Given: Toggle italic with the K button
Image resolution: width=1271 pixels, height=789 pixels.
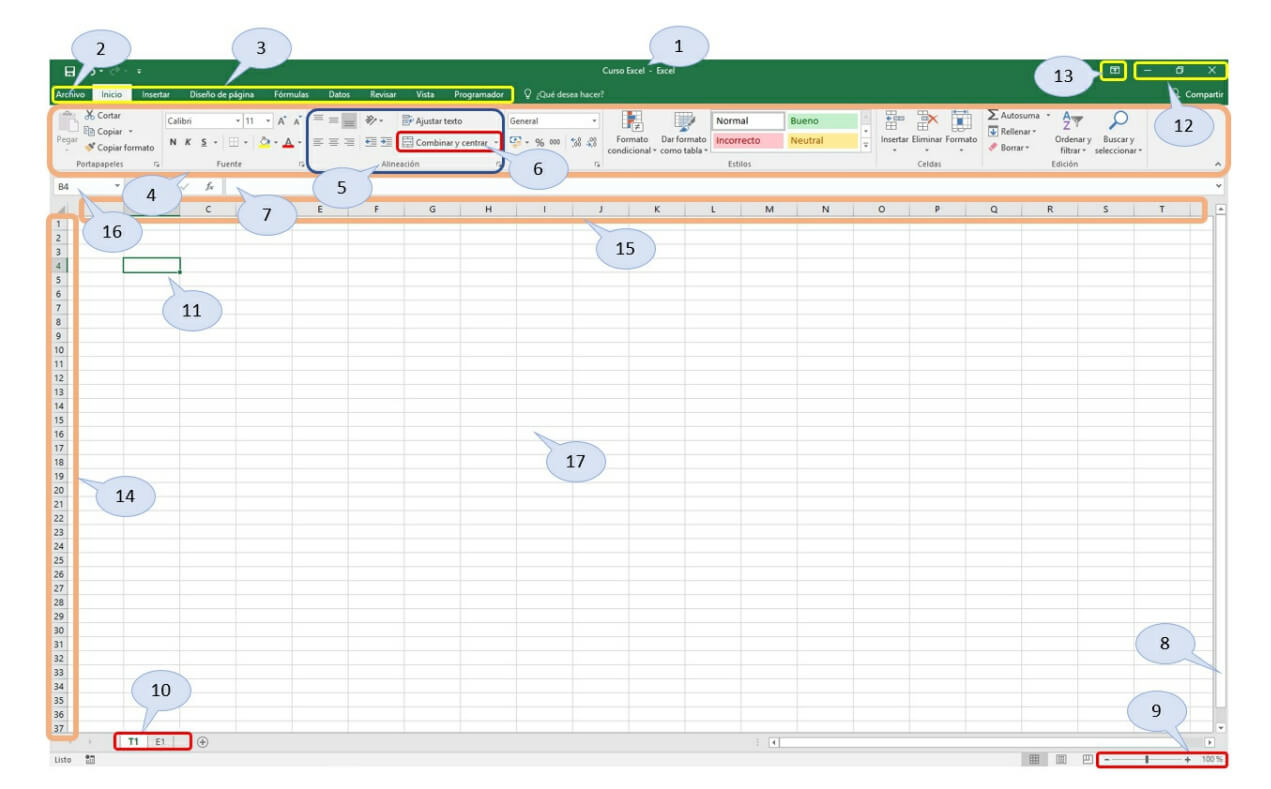Looking at the screenshot, I should [x=188, y=142].
